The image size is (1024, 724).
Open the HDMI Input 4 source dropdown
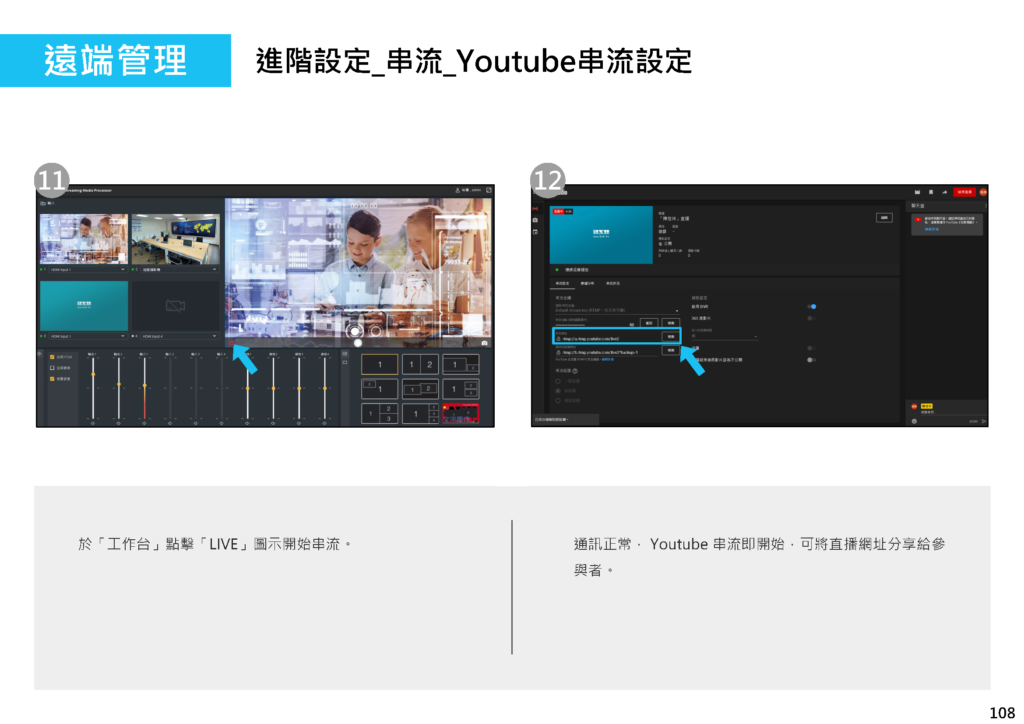[x=214, y=336]
